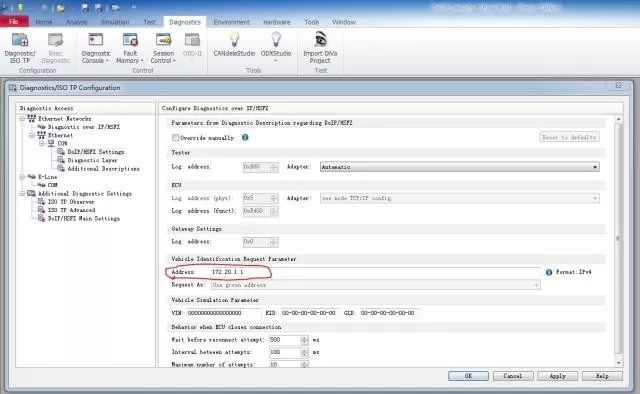
Task: Select Diagnostic Layer tree item
Action: pyautogui.click(x=92, y=160)
